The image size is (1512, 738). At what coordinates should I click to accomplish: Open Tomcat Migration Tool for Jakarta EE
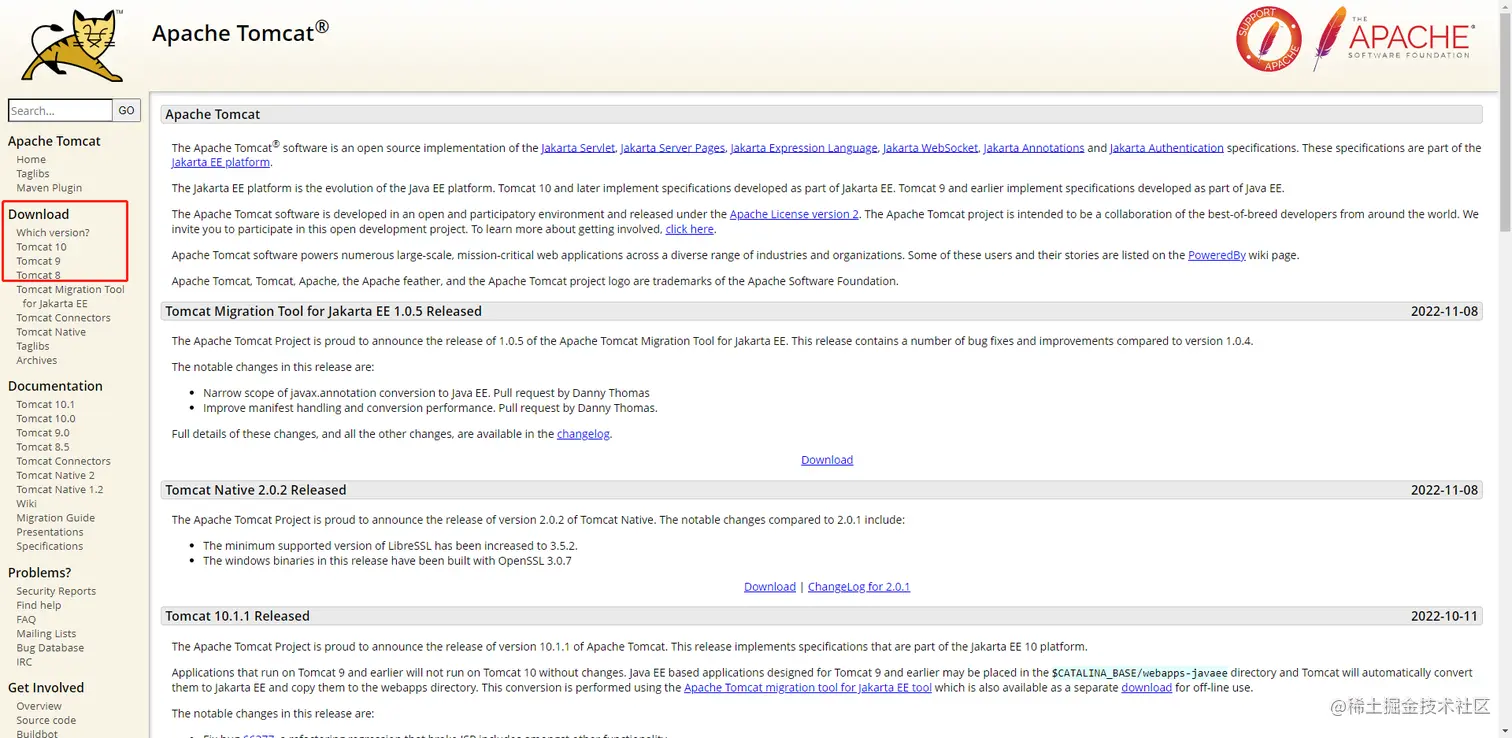pos(70,296)
